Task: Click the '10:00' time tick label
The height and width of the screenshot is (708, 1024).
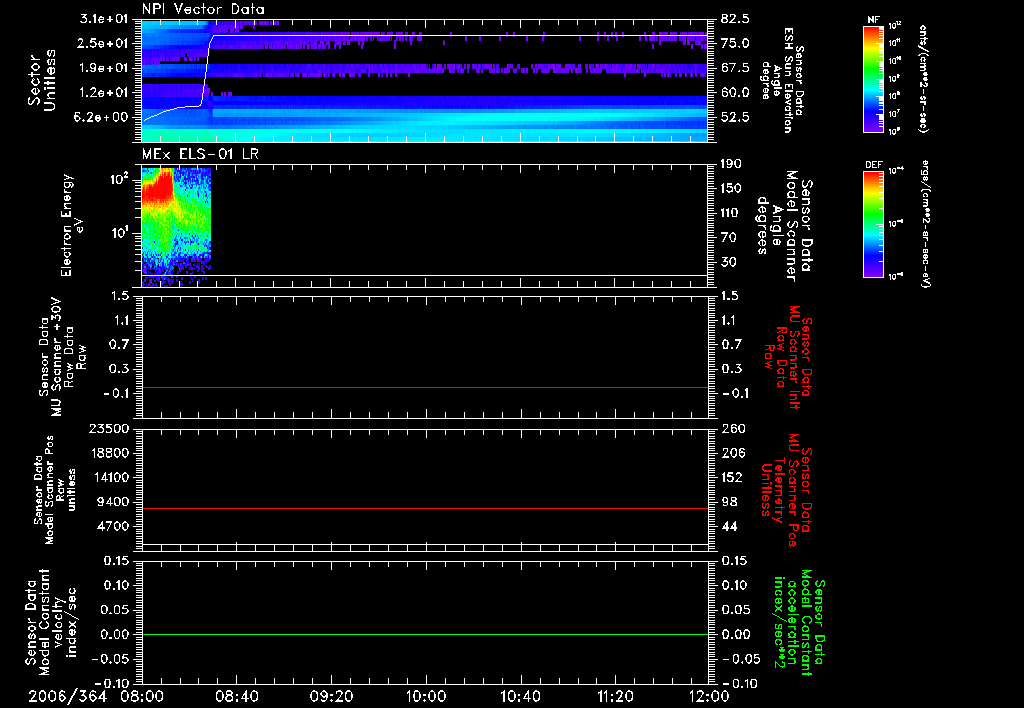Action: [x=426, y=696]
